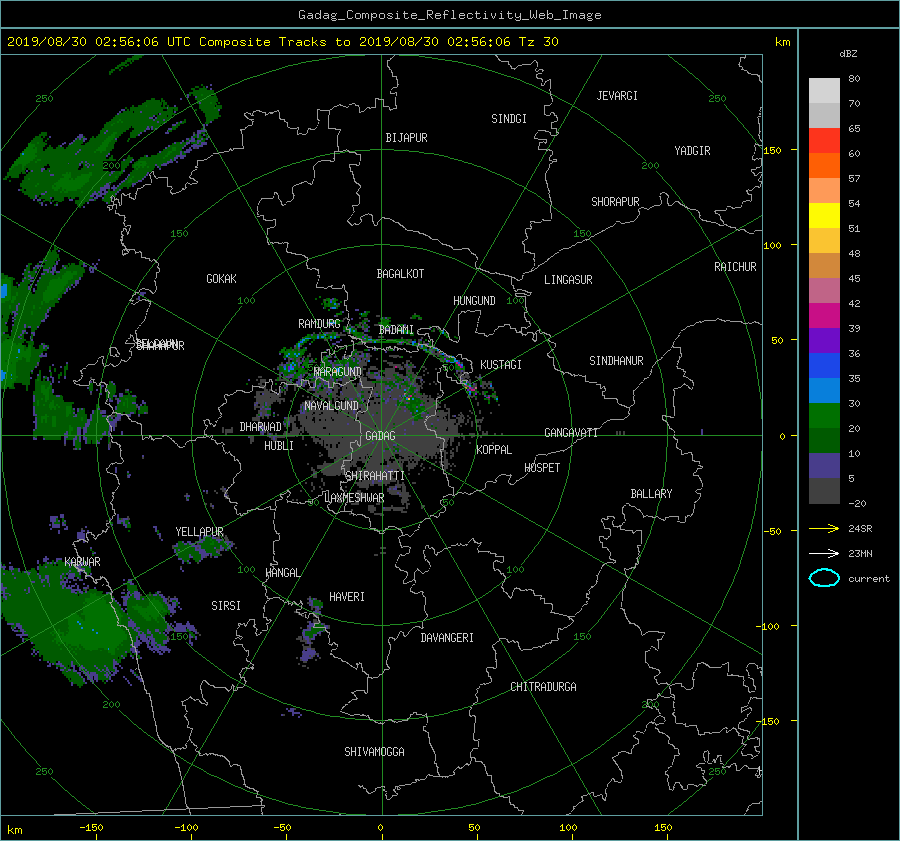Click the LINGASUR city label
The width and height of the screenshot is (900, 841).
point(568,280)
